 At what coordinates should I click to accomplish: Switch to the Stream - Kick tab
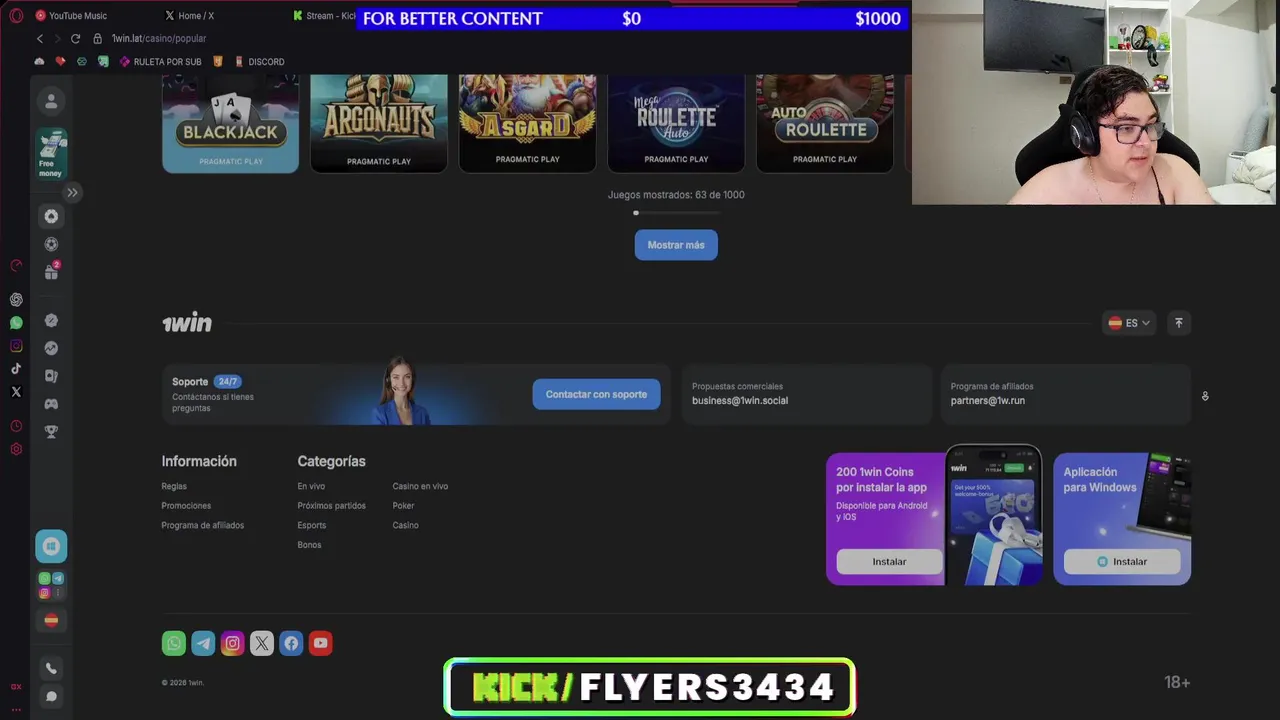click(324, 16)
